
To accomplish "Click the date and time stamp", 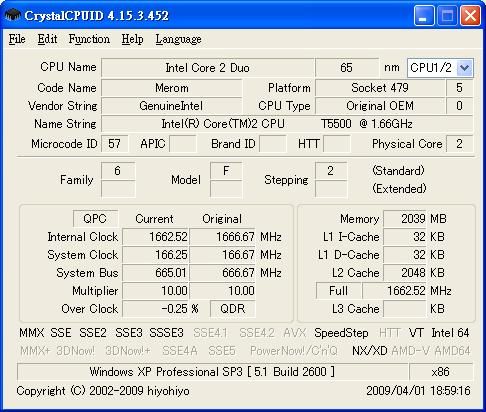I will (x=418, y=391).
